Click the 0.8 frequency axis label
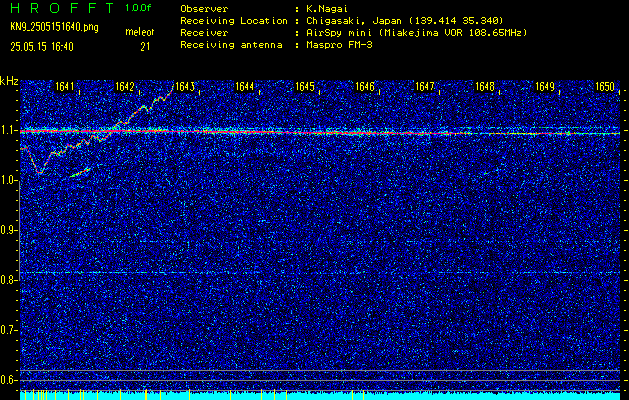Viewport: 629px width, 400px height. pos(6,280)
